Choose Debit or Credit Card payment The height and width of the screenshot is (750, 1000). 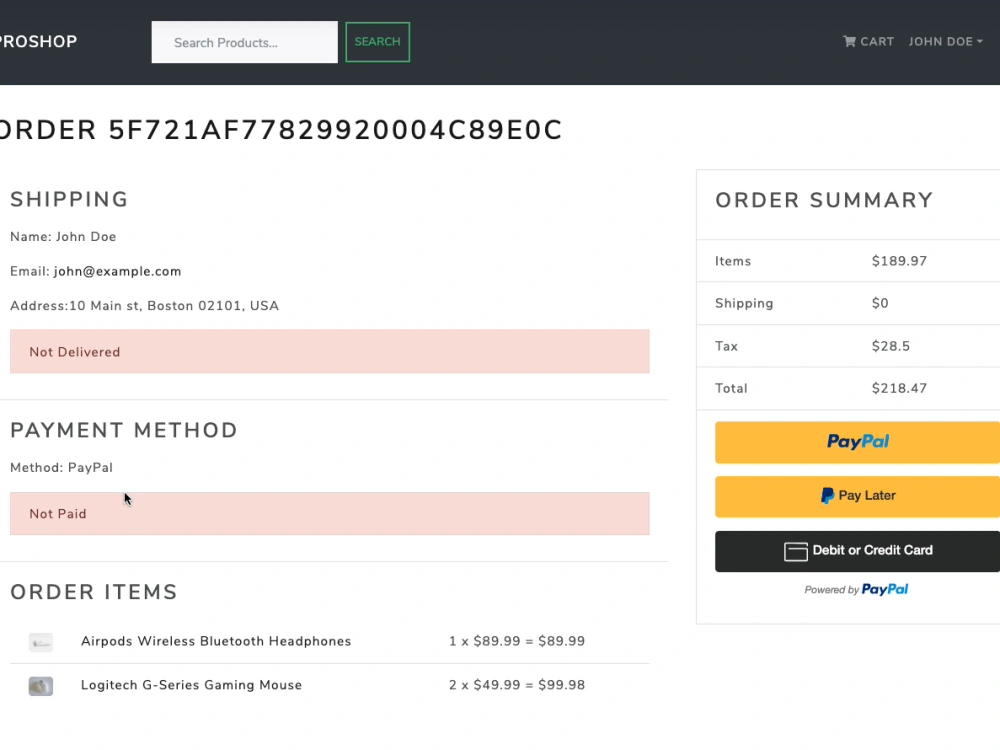[x=856, y=551]
